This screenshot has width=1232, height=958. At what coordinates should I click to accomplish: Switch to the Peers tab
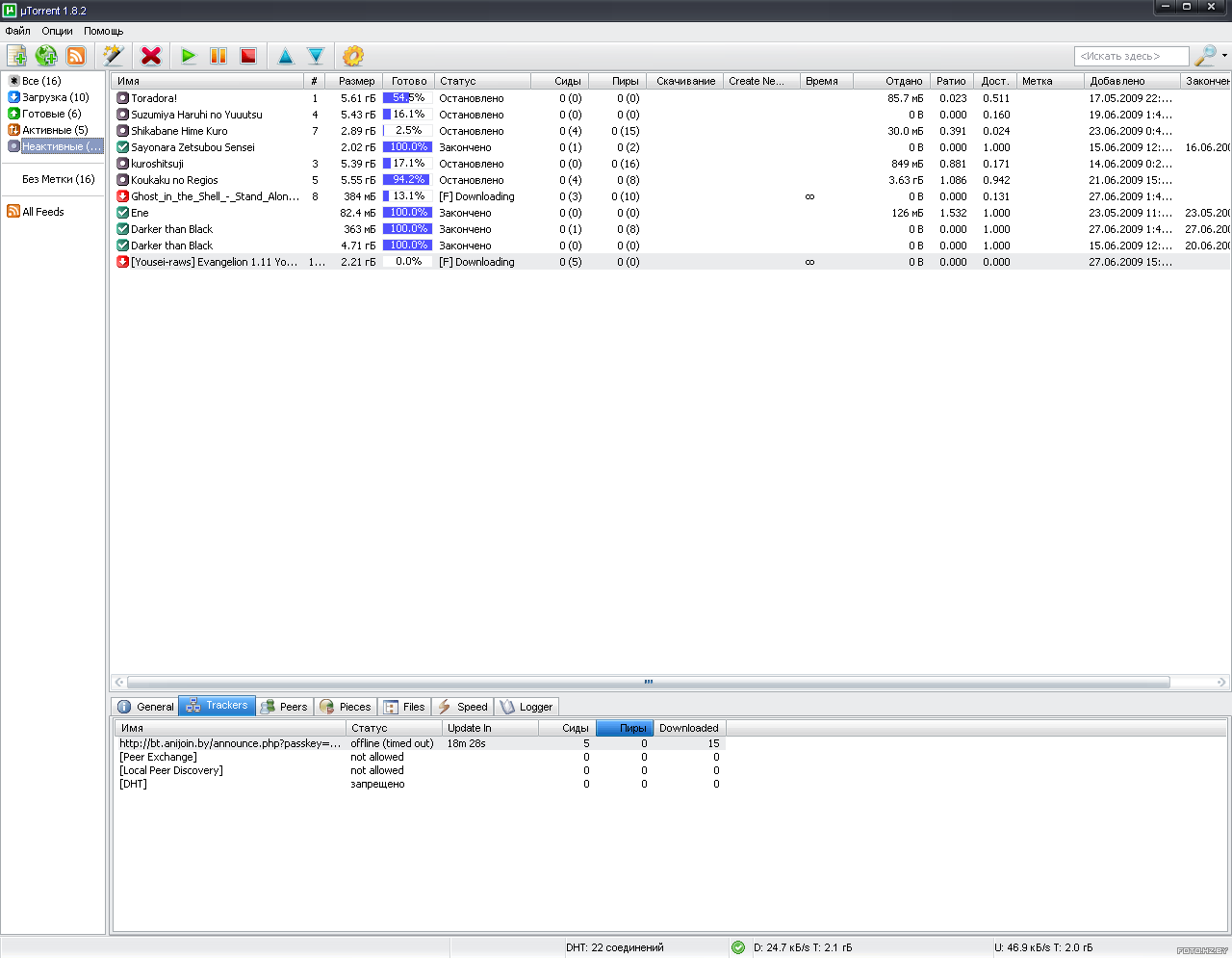pyautogui.click(x=284, y=707)
